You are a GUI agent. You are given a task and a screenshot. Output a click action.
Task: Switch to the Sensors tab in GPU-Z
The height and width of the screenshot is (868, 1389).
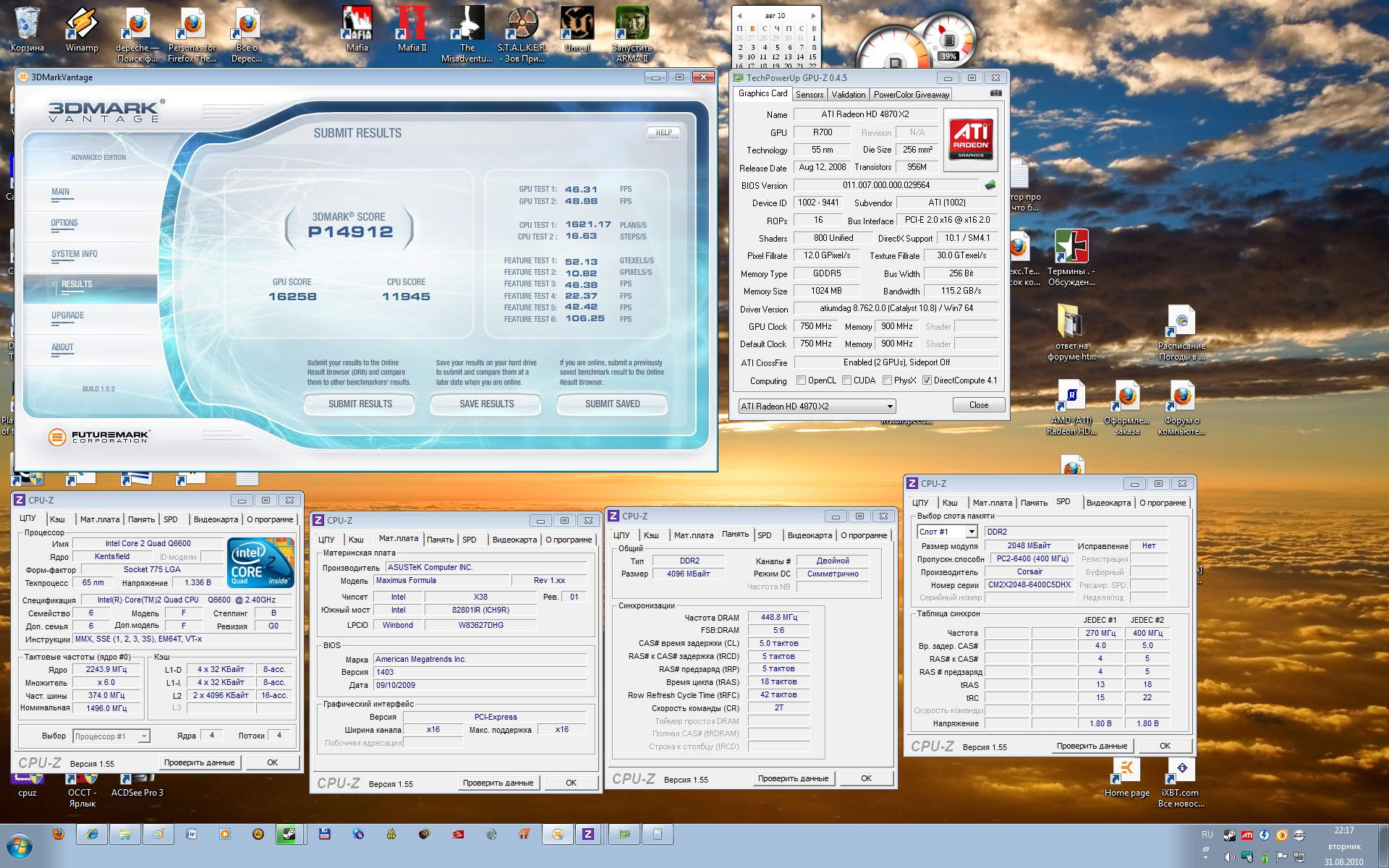[810, 95]
